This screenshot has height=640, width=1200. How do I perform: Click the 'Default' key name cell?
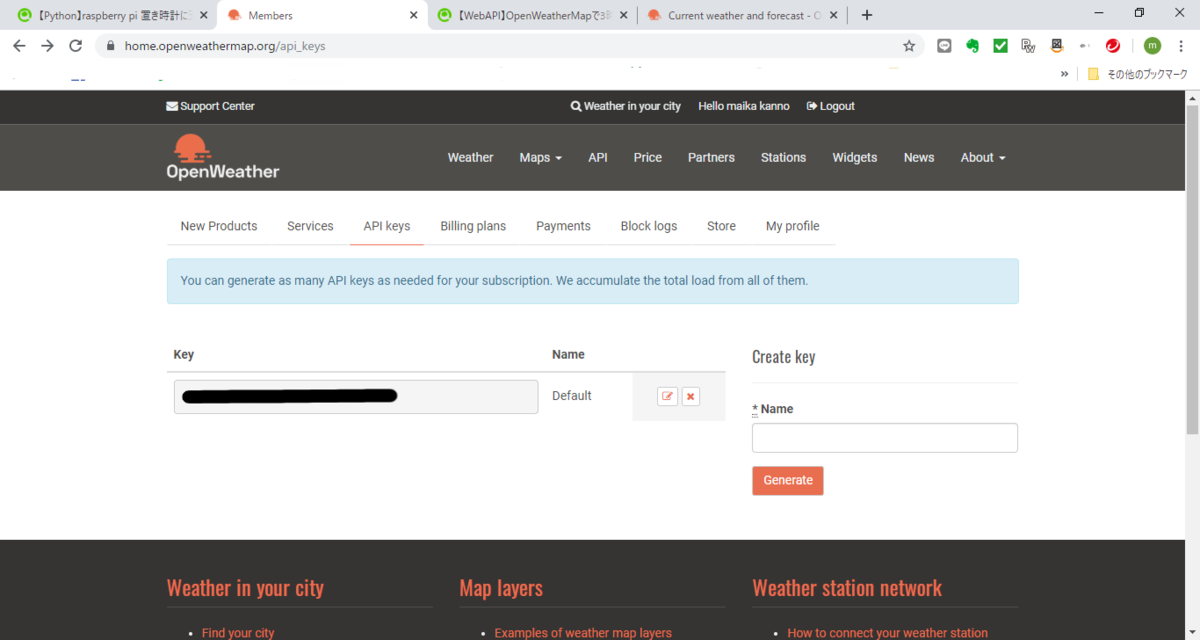pyautogui.click(x=572, y=396)
